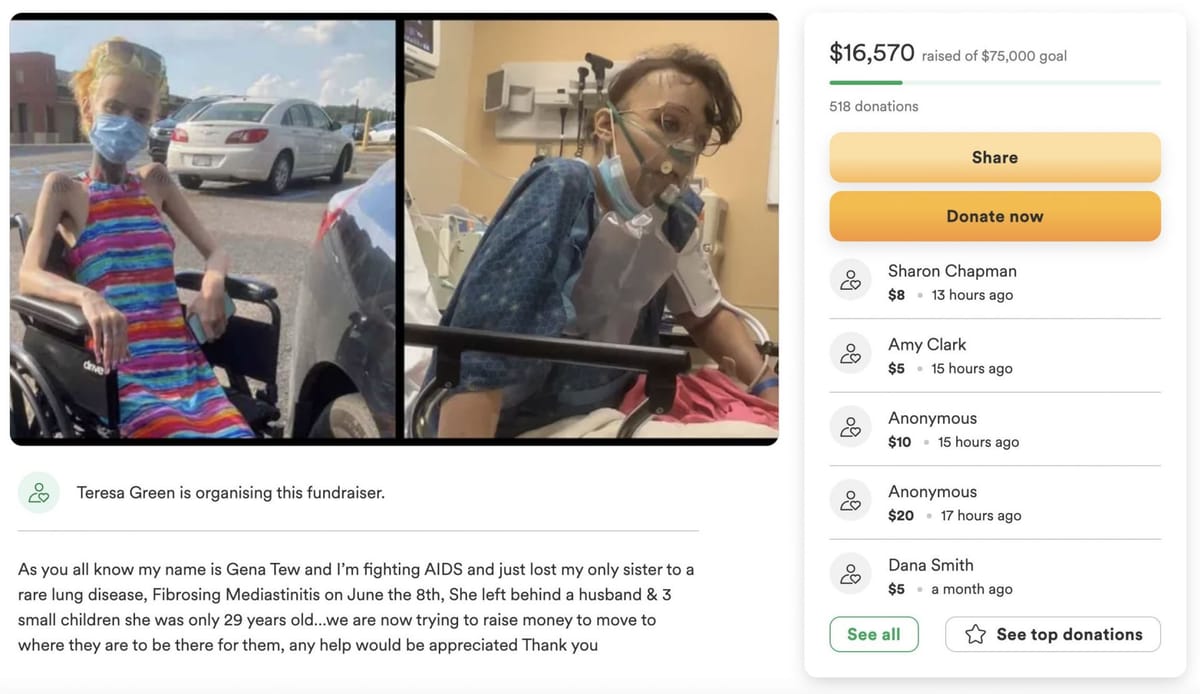Open the See all donations list
The width and height of the screenshot is (1200, 694).
874,634
